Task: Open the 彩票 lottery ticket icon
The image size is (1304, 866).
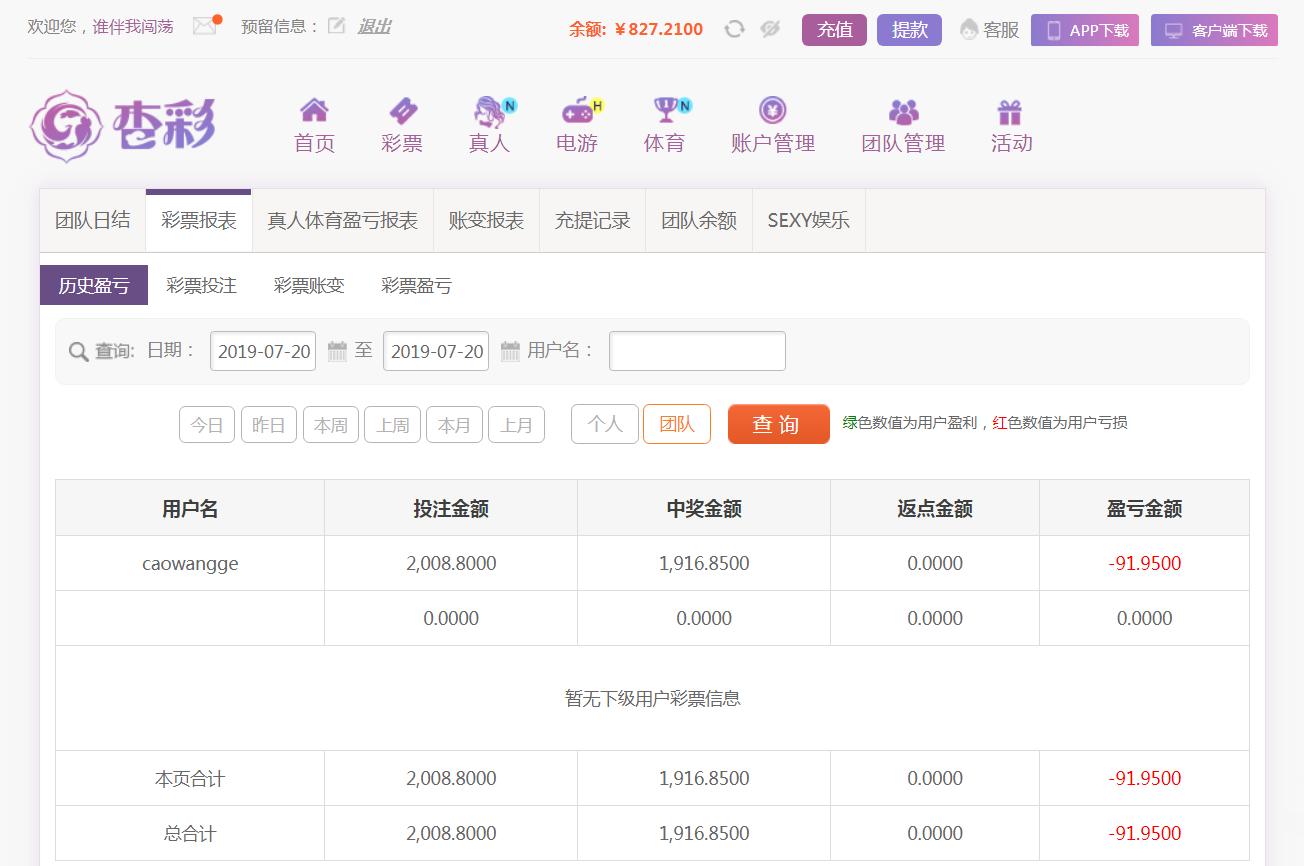Action: click(402, 110)
